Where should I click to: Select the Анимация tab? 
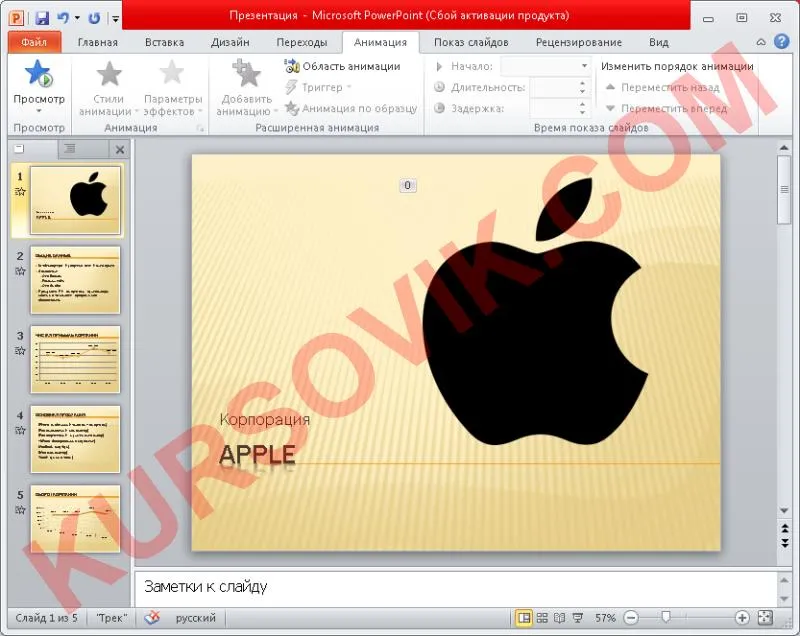tap(380, 42)
